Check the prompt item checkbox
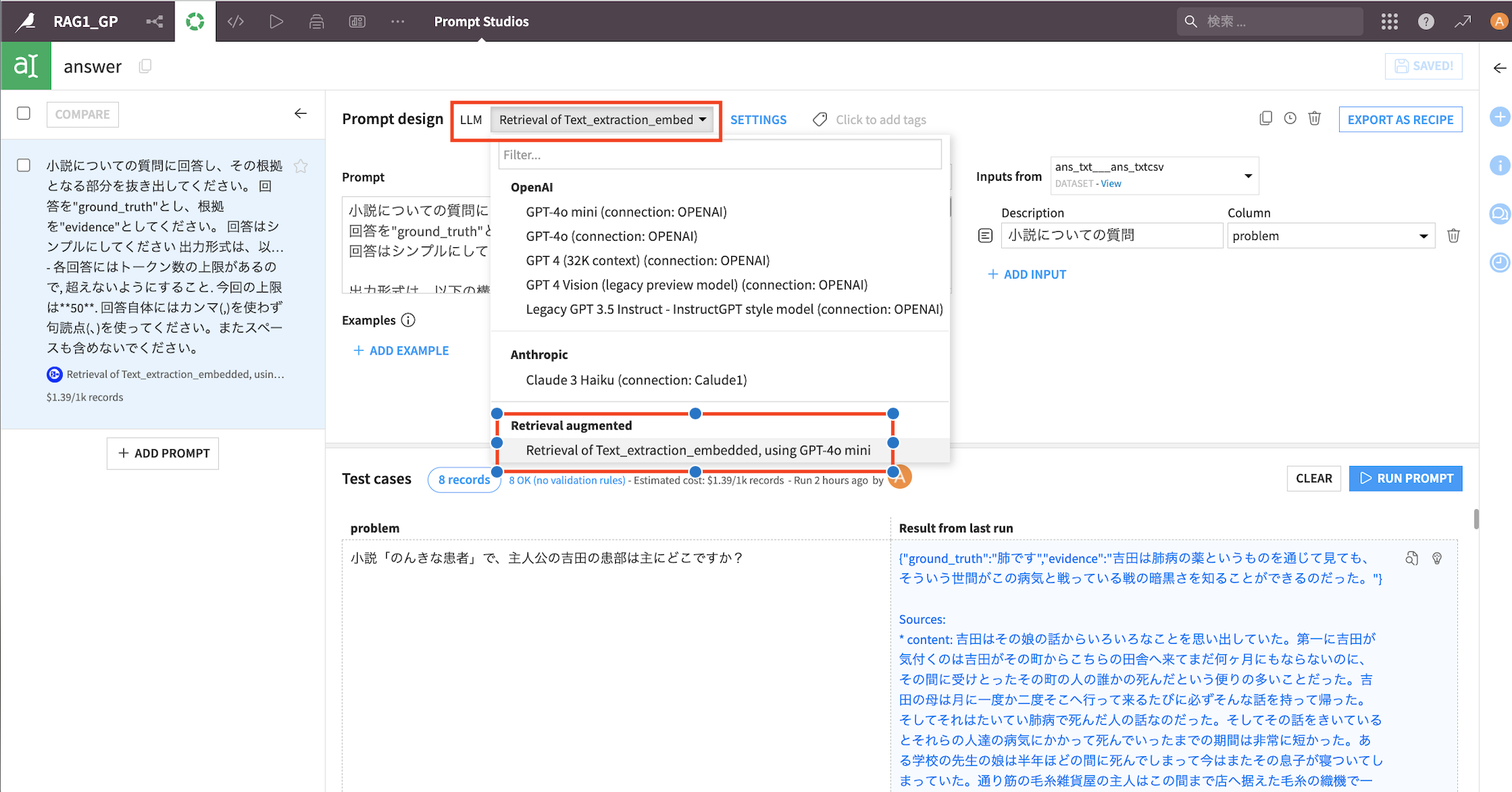This screenshot has height=792, width=1512. coord(24,166)
